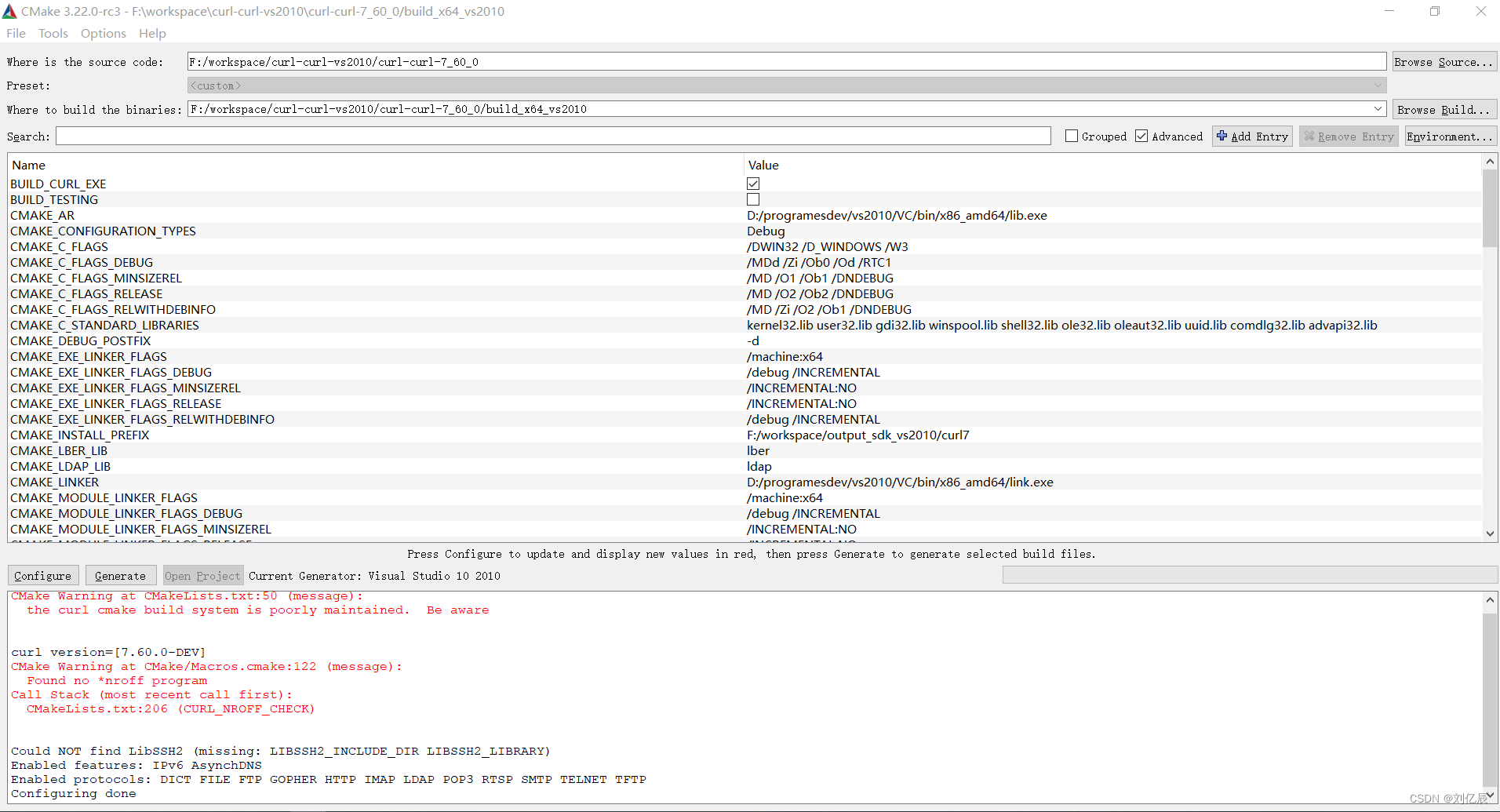Click the cache table scroll-down arrow
1500x812 pixels.
pos(1490,533)
